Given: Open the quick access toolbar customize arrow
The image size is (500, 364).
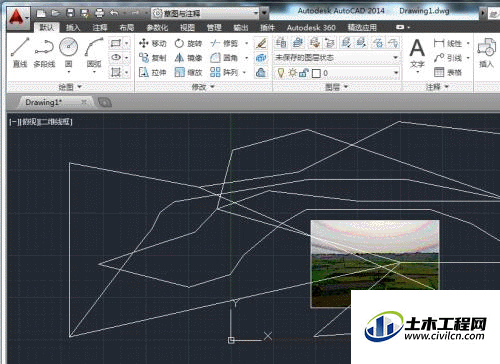Looking at the screenshot, I should point(264,14).
